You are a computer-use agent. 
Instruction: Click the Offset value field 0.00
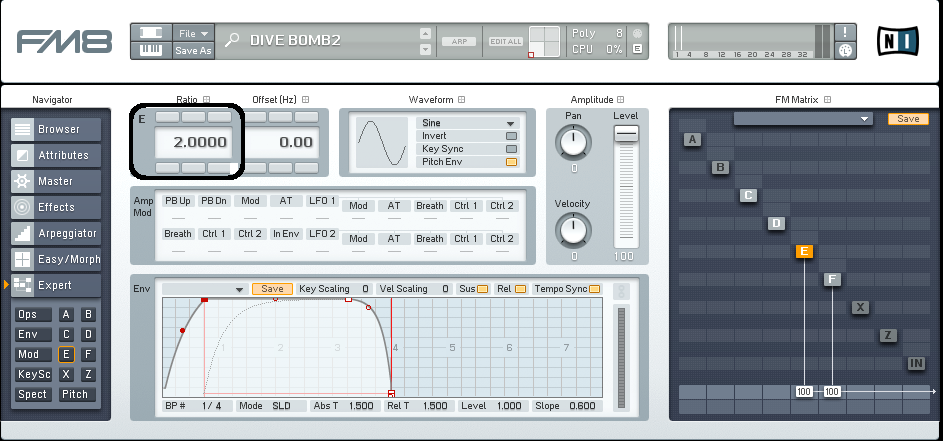click(x=281, y=142)
